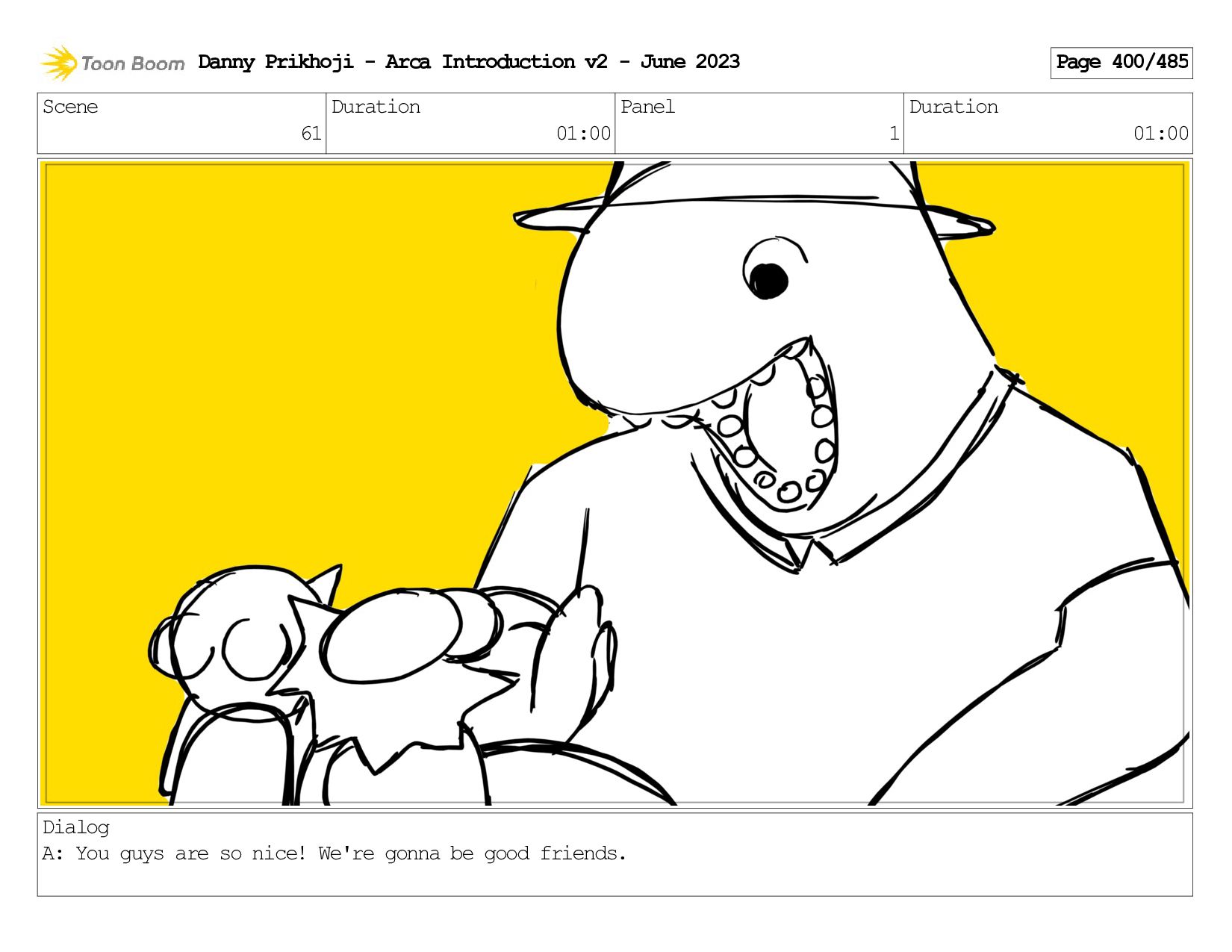Select the title 'Danny Prikhoji - Arca Introduction v2 - June 2023'
Viewport: 1232px width, 952px height.
[x=469, y=62]
